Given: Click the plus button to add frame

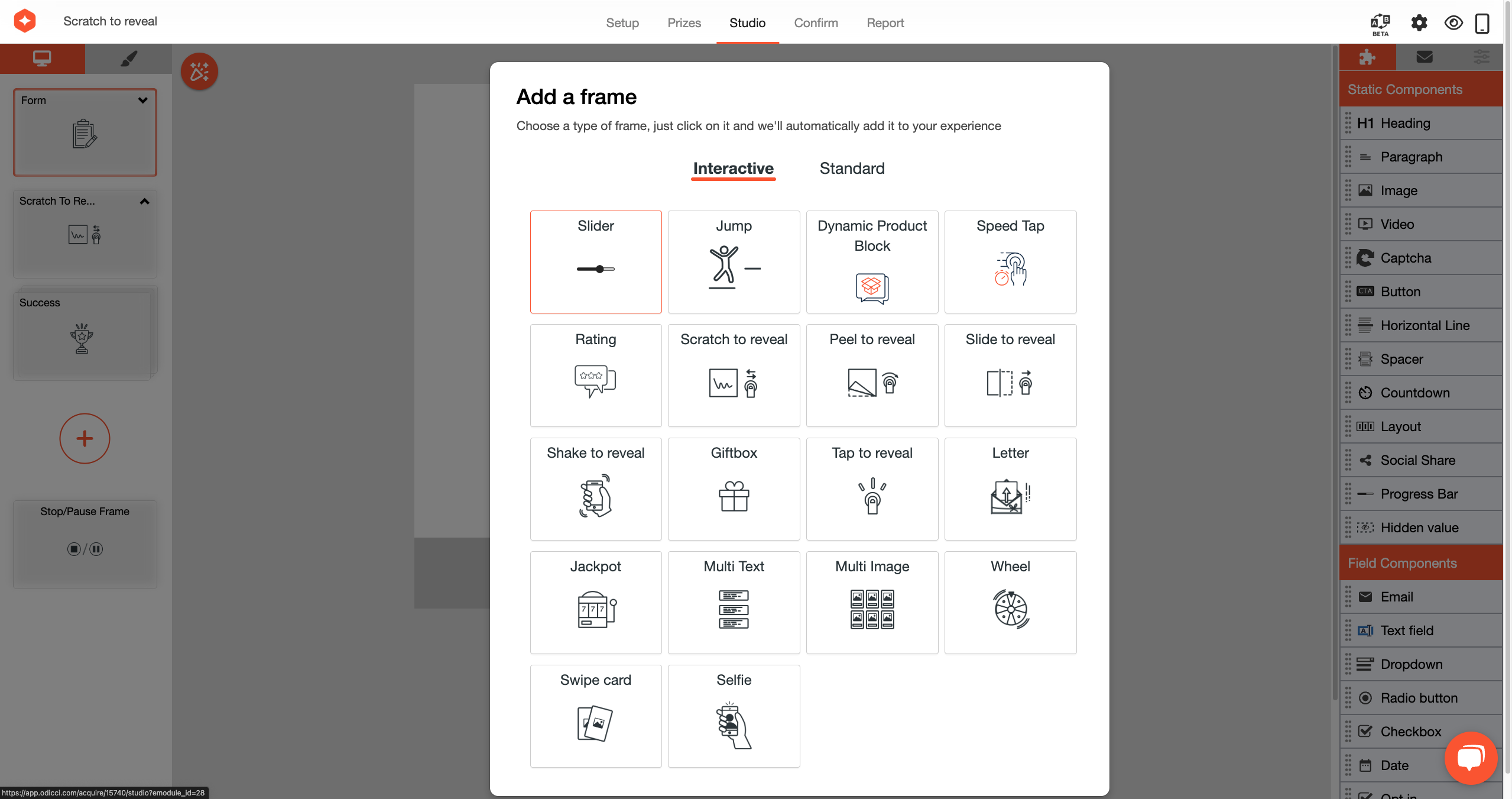Looking at the screenshot, I should [x=85, y=438].
